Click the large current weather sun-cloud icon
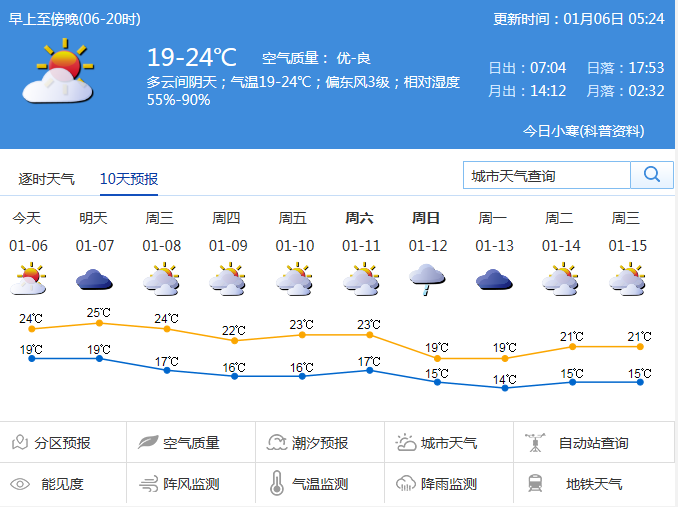The height and width of the screenshot is (507, 678). pyautogui.click(x=59, y=72)
